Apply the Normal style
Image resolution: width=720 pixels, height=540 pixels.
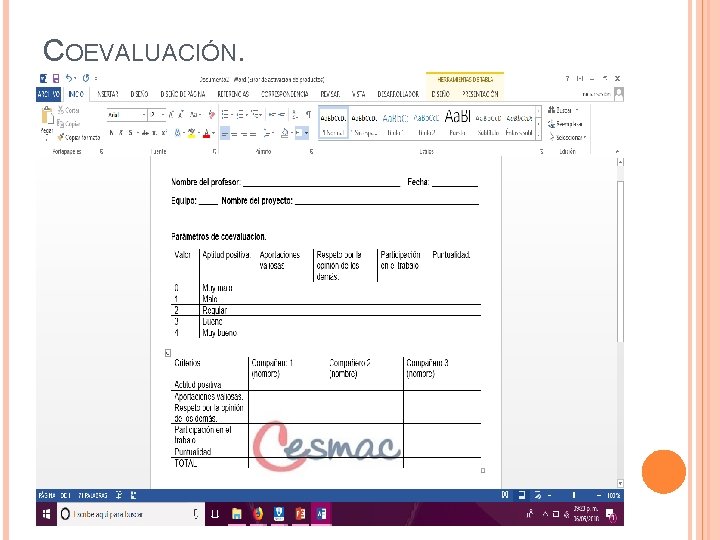(x=333, y=124)
